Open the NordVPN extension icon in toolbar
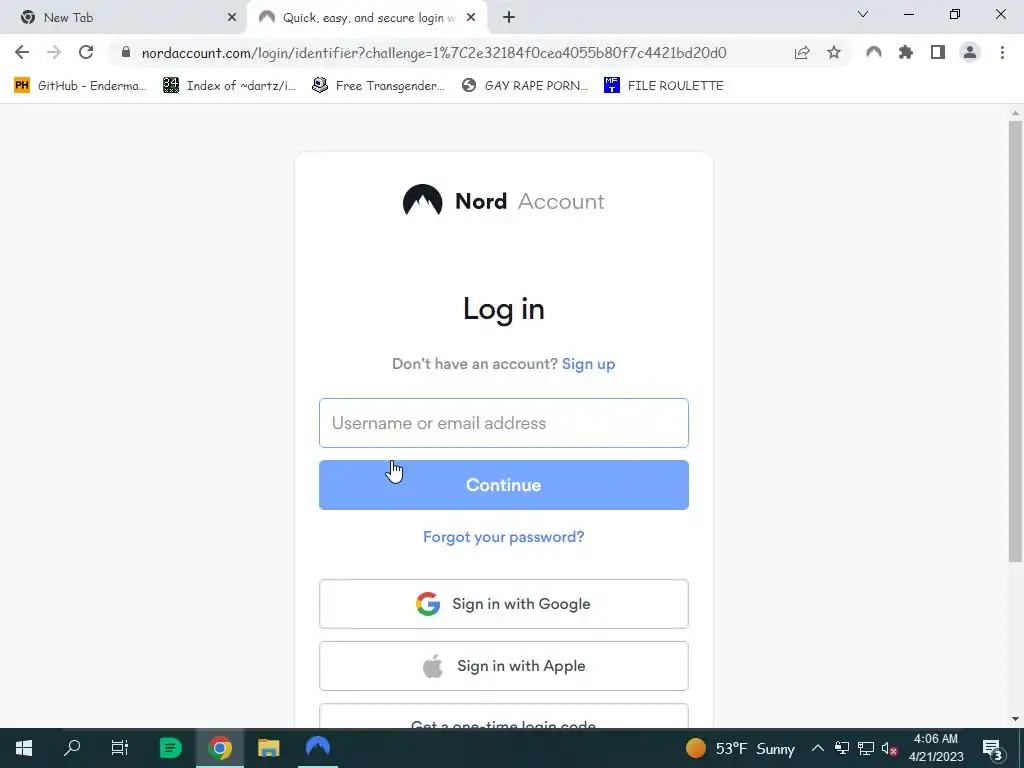The width and height of the screenshot is (1024, 768). point(874,52)
